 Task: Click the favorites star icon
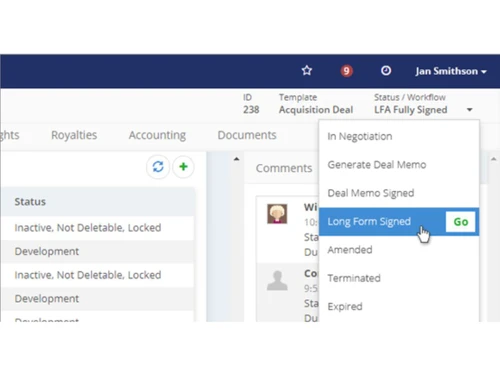[307, 71]
